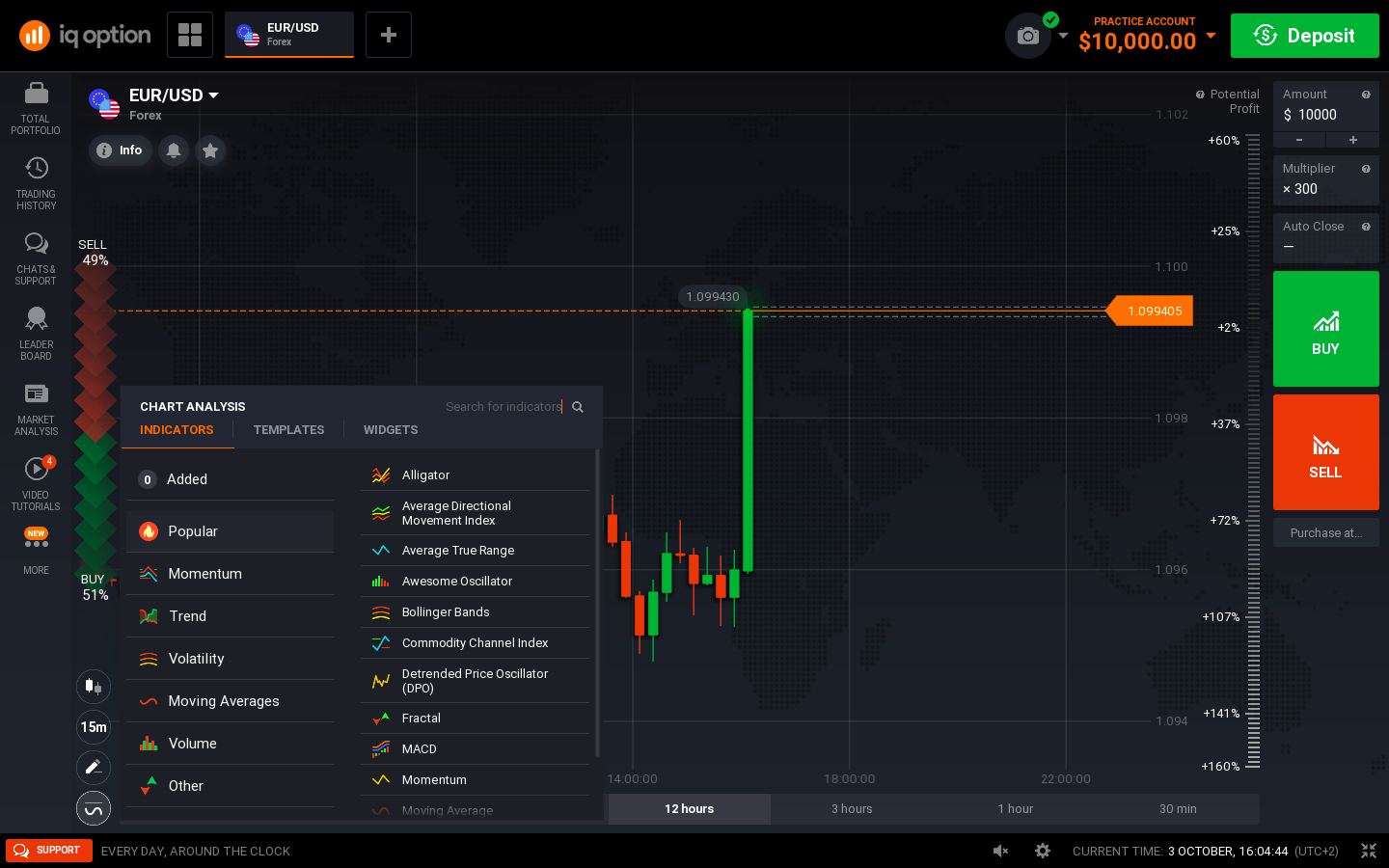This screenshot has height=868, width=1389.
Task: Expand the practice account balance dropdown
Action: (1211, 36)
